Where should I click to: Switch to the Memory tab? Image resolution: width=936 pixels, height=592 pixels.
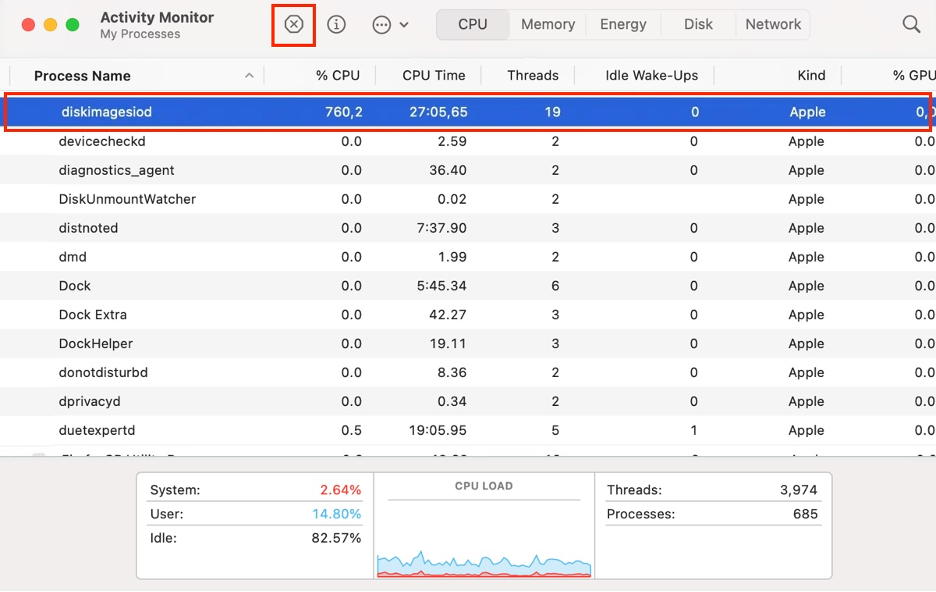(547, 24)
